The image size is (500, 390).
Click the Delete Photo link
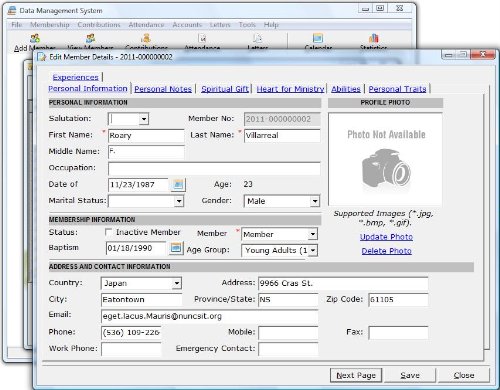386,251
